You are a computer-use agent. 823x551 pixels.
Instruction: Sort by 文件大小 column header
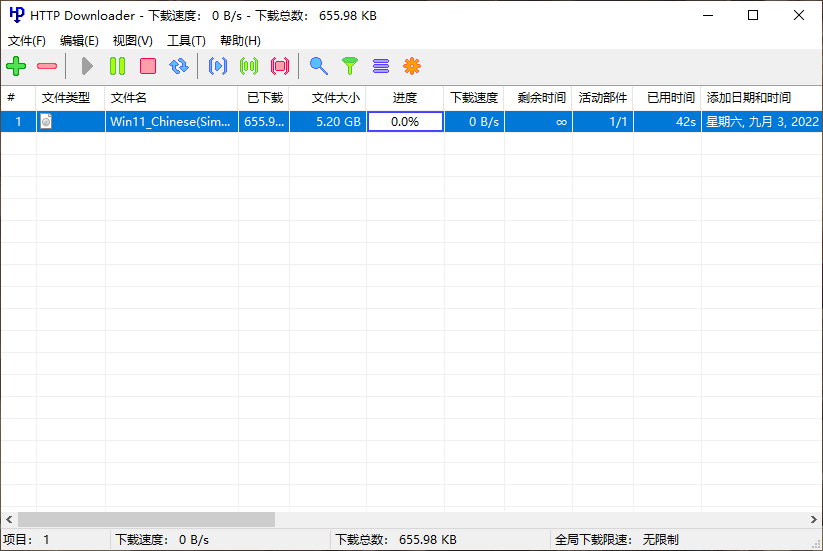(328, 98)
